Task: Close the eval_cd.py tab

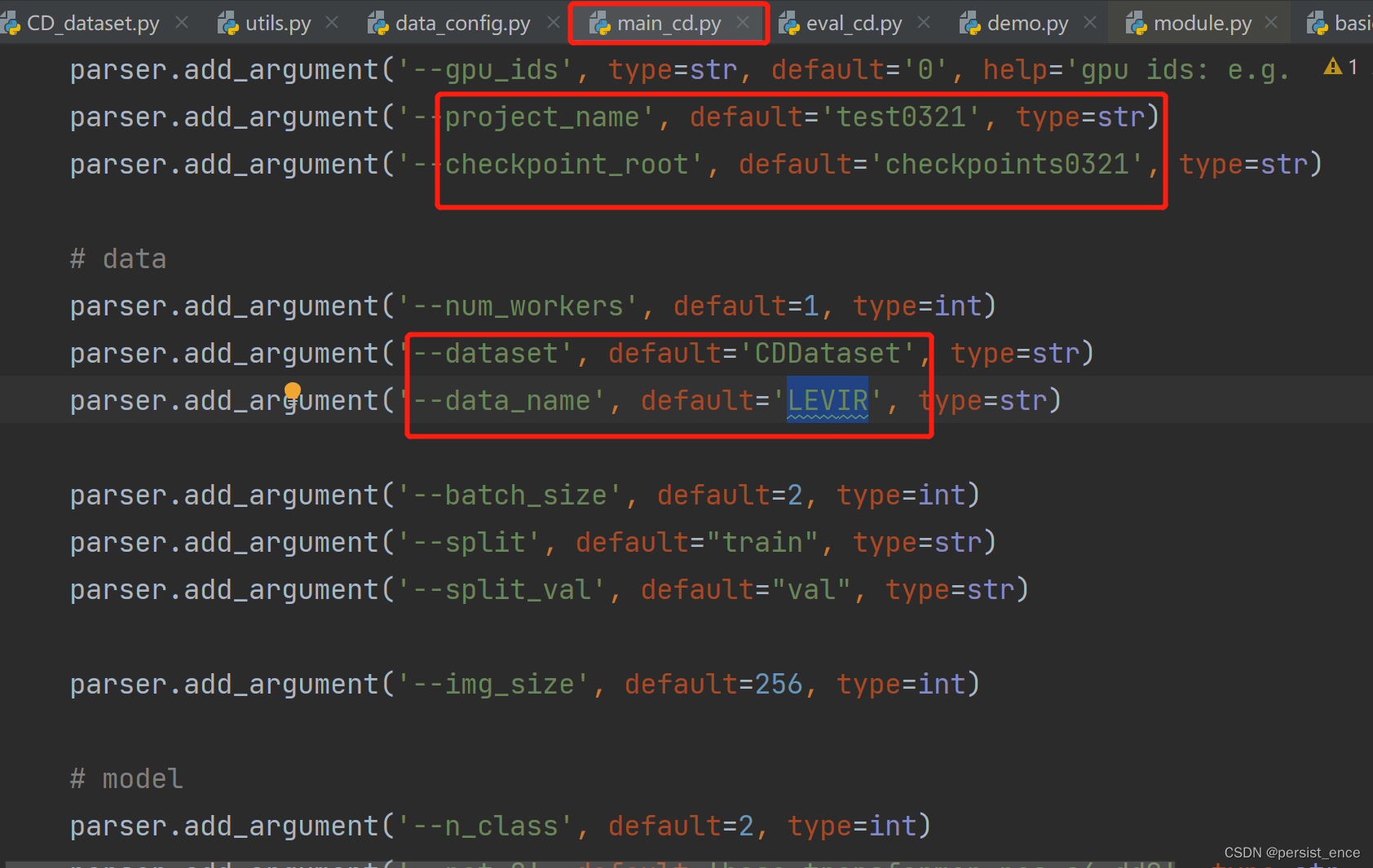Action: tap(924, 23)
